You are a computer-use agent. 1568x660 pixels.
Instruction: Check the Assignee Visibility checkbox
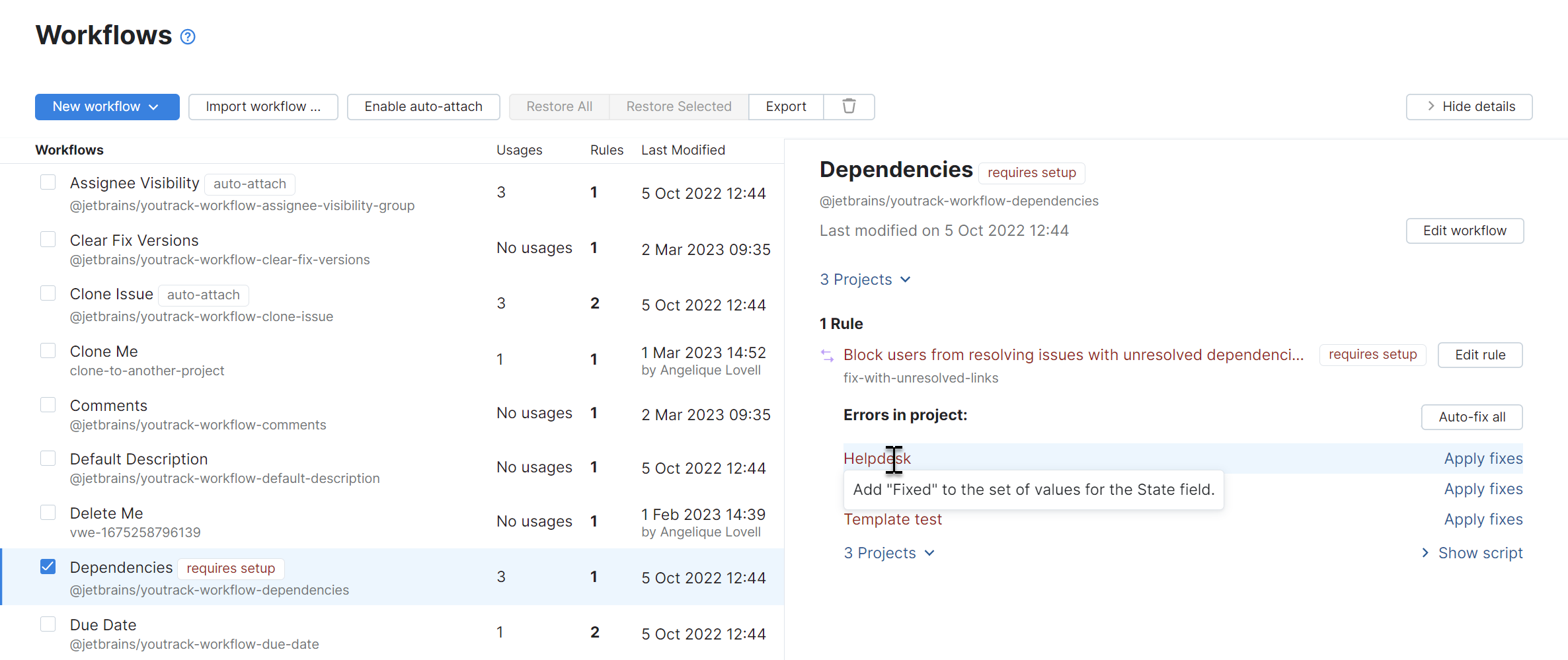point(48,182)
